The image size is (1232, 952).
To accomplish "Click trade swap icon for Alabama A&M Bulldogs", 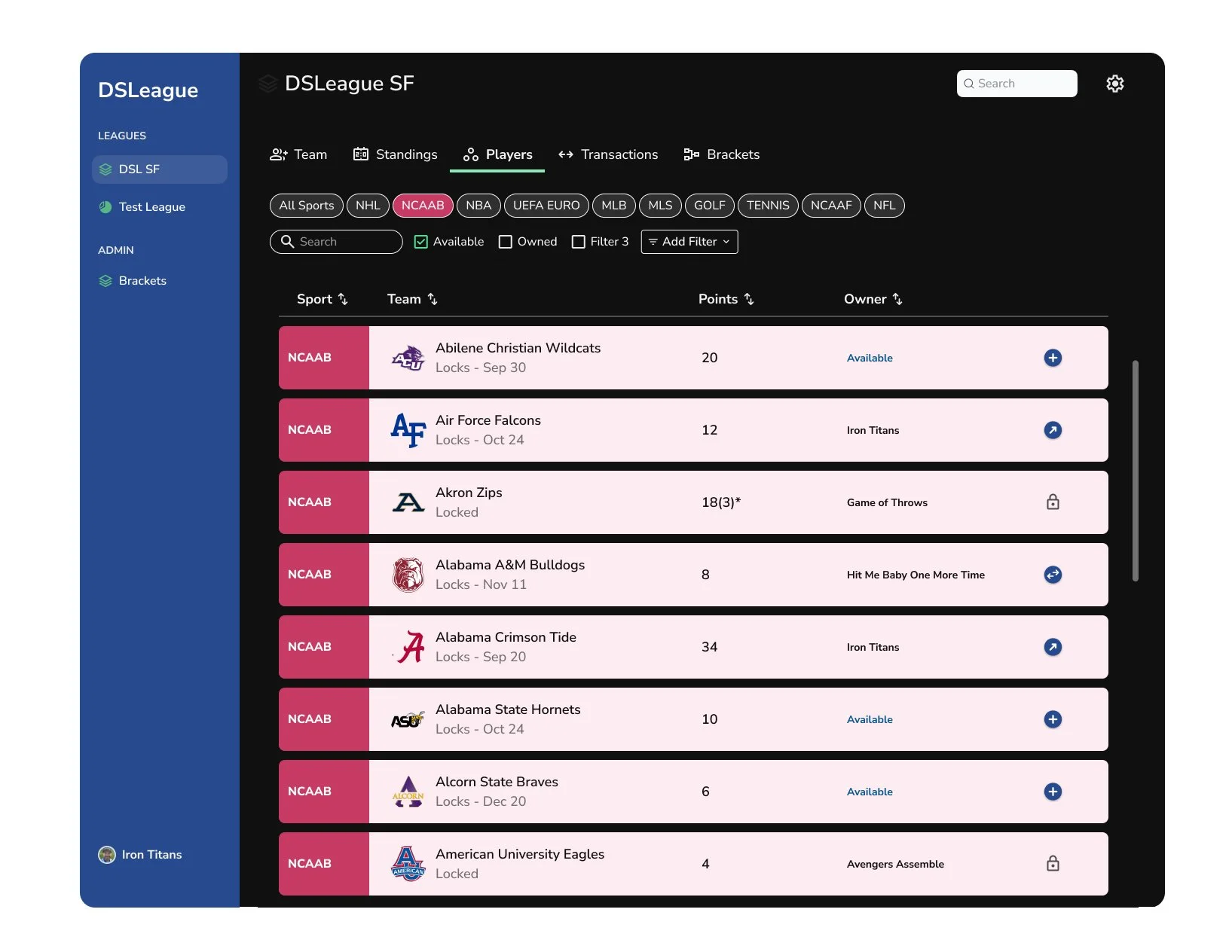I will point(1053,575).
